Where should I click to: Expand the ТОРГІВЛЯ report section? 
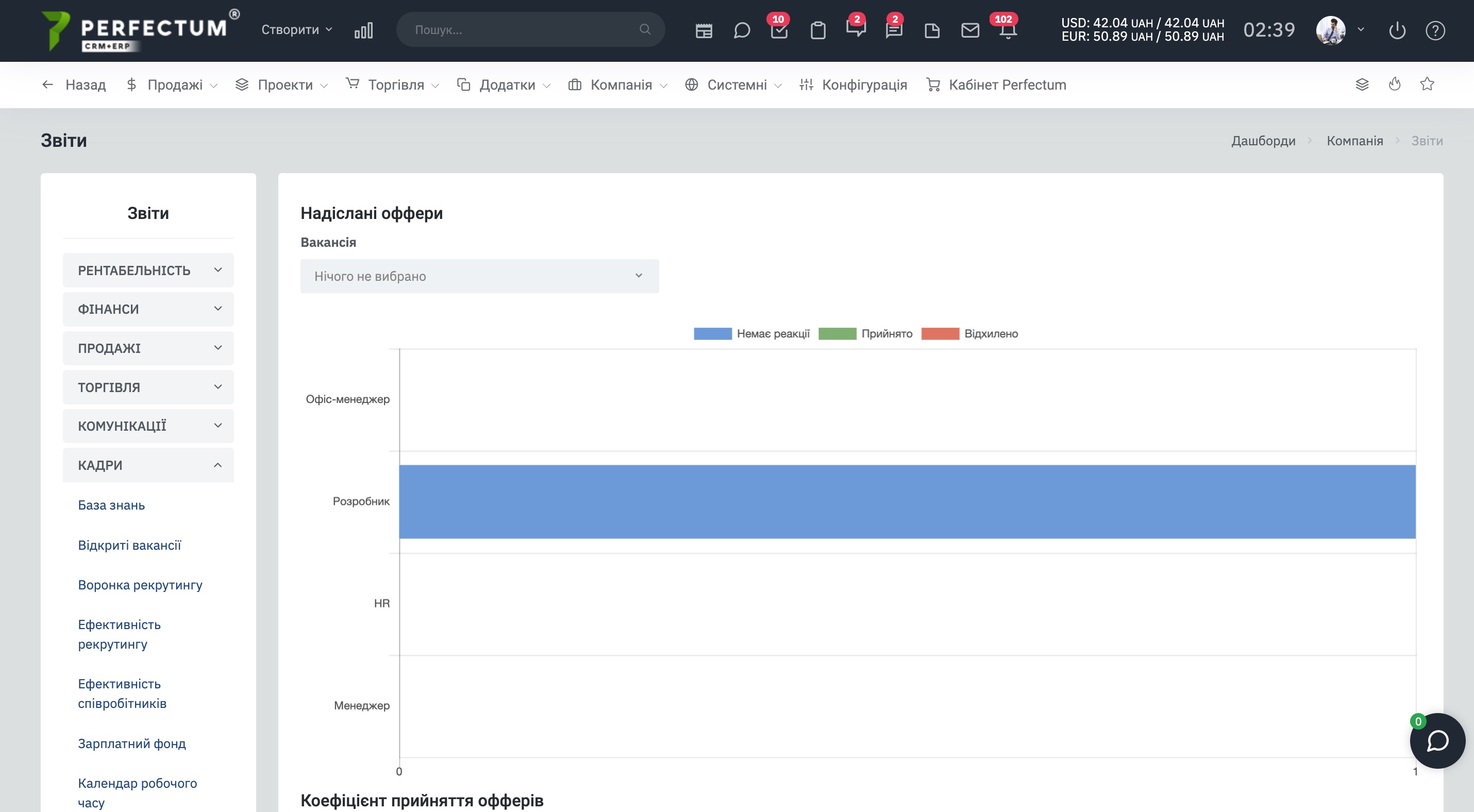[148, 387]
